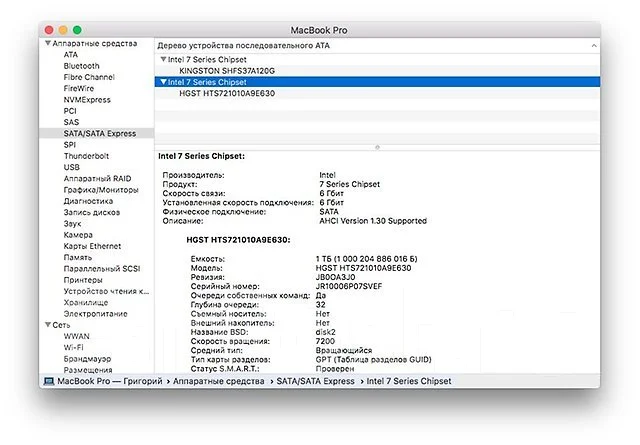640x445 pixels.
Task: Click revision value JB0OA3J0
Action: pos(336,277)
